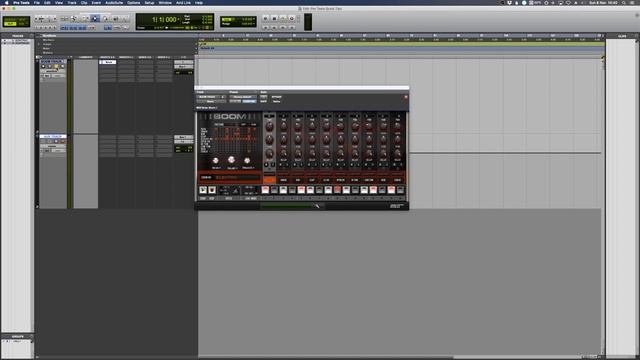
Task: Toggle plugin automation SAFE button
Action: coord(263,101)
